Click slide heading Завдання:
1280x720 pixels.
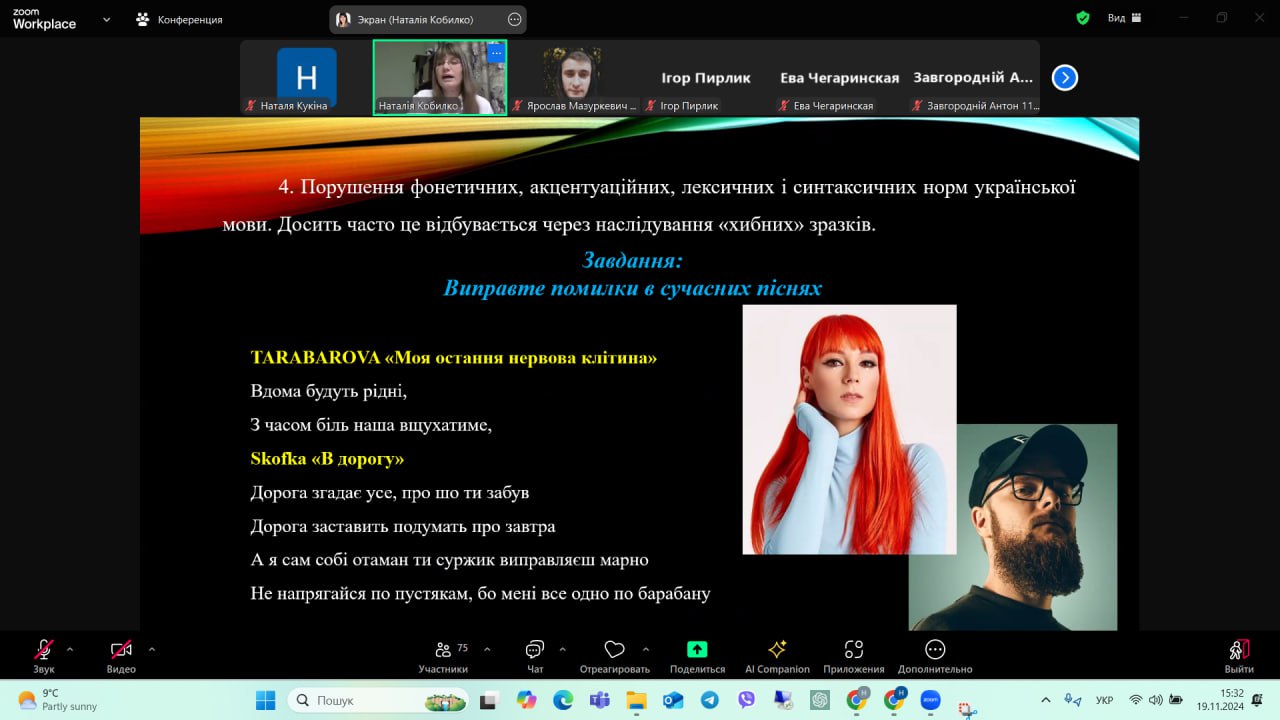click(632, 260)
